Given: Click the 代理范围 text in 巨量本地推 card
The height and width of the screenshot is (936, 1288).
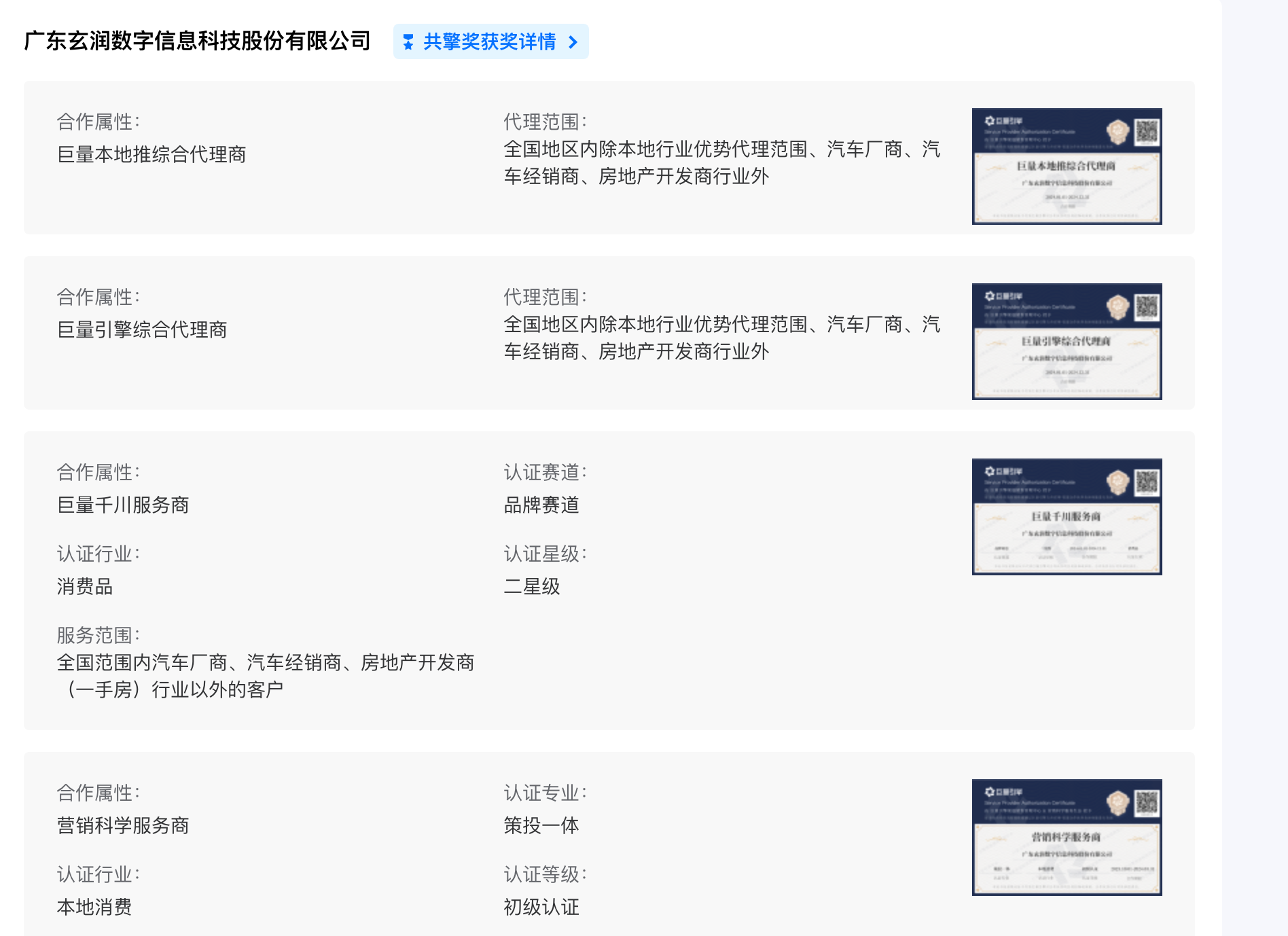Looking at the screenshot, I should 721,162.
